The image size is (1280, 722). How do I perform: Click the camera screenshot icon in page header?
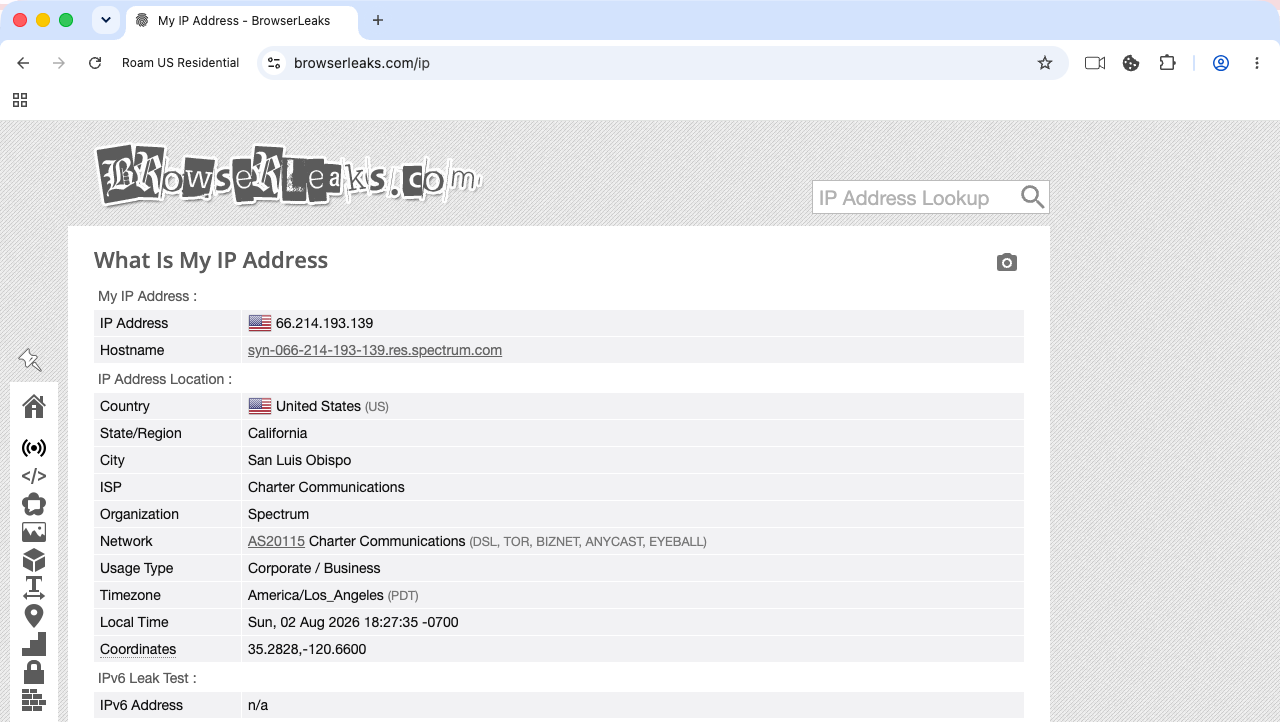pos(1007,262)
